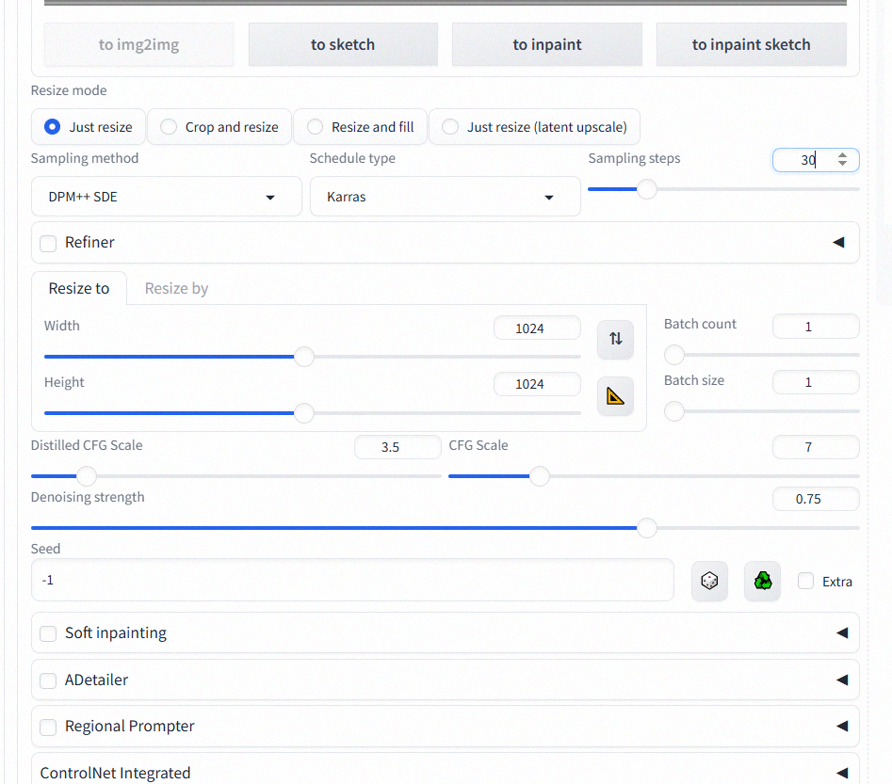Select Crop and resize mode
This screenshot has width=892, height=784.
click(x=220, y=127)
